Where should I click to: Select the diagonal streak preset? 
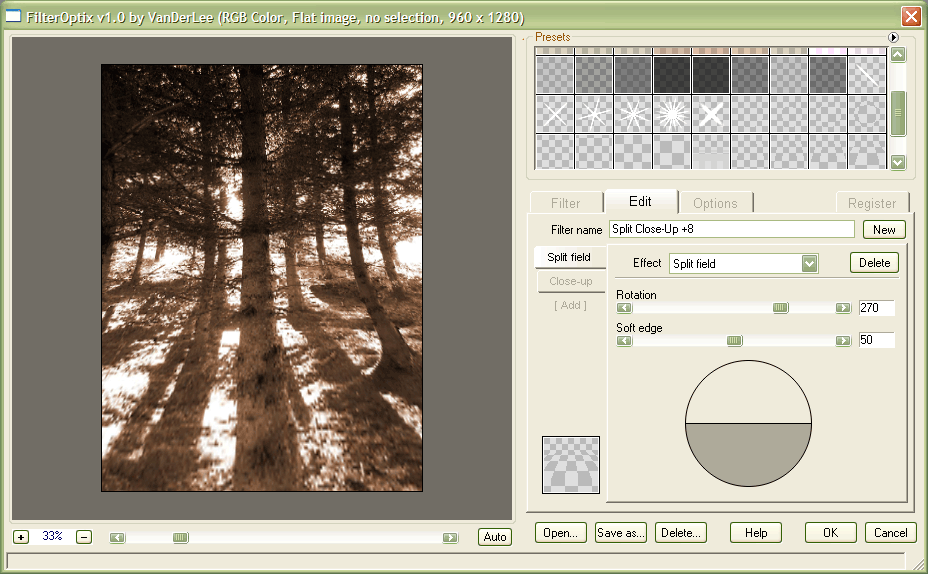pyautogui.click(x=867, y=75)
